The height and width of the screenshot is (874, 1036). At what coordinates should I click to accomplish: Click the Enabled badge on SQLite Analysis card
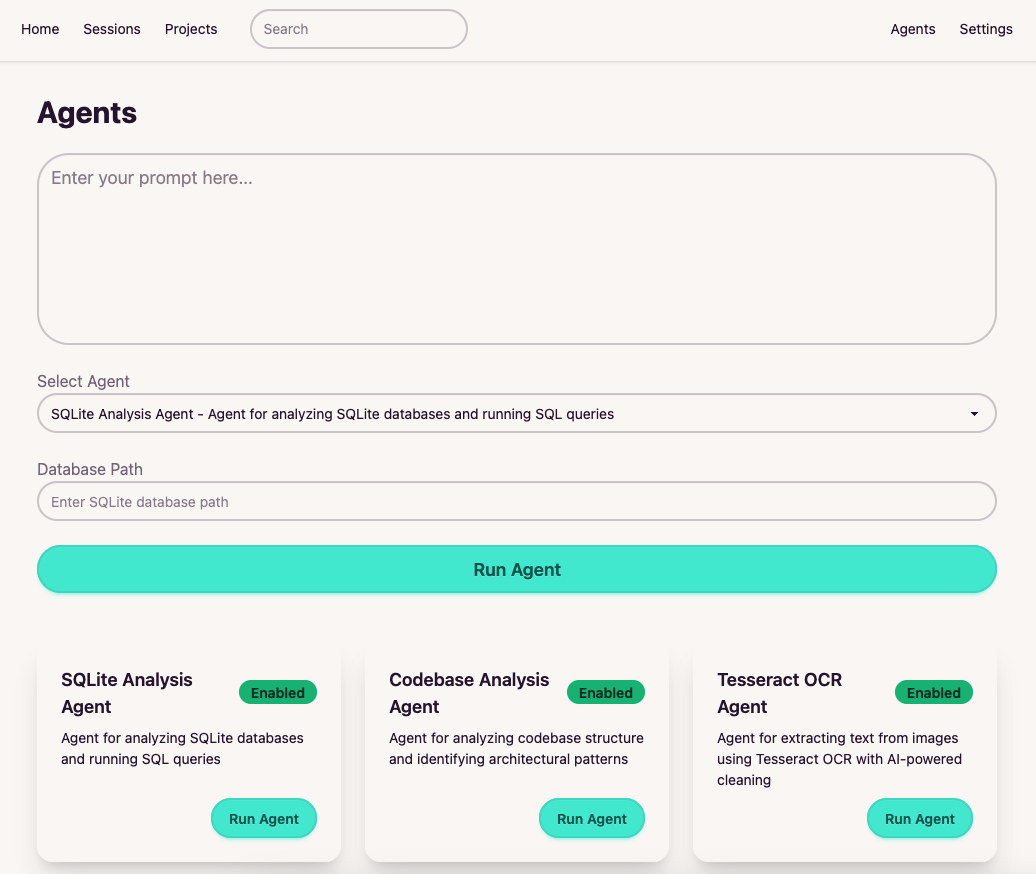coord(278,692)
